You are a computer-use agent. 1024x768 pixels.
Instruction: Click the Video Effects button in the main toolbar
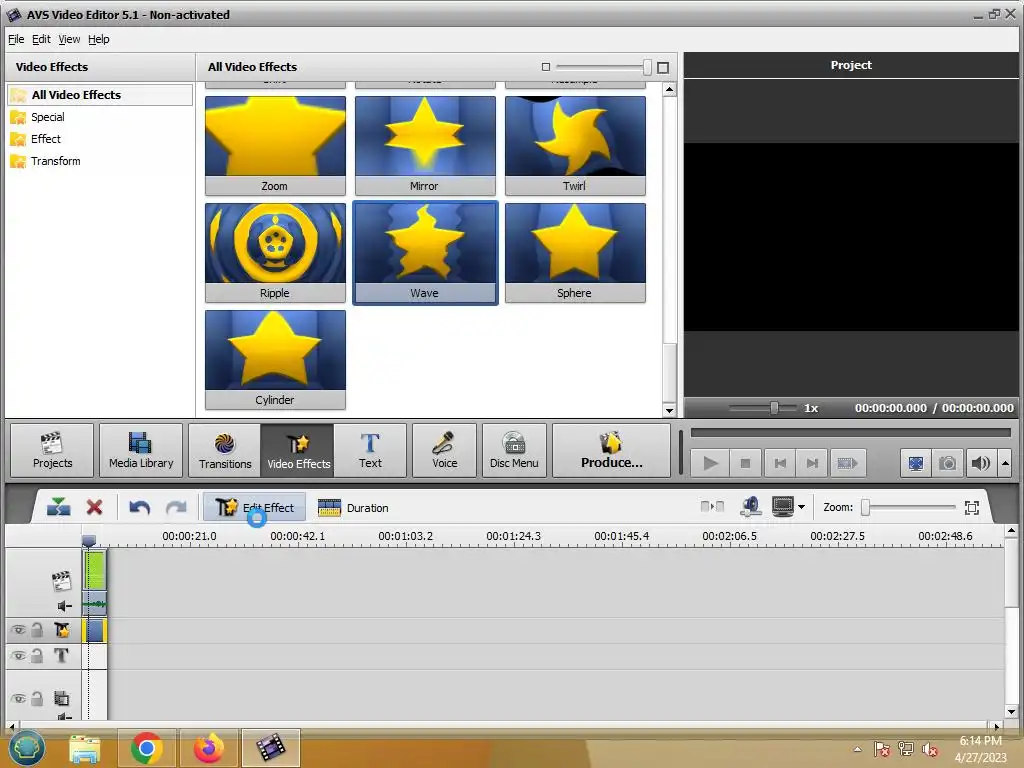click(298, 451)
